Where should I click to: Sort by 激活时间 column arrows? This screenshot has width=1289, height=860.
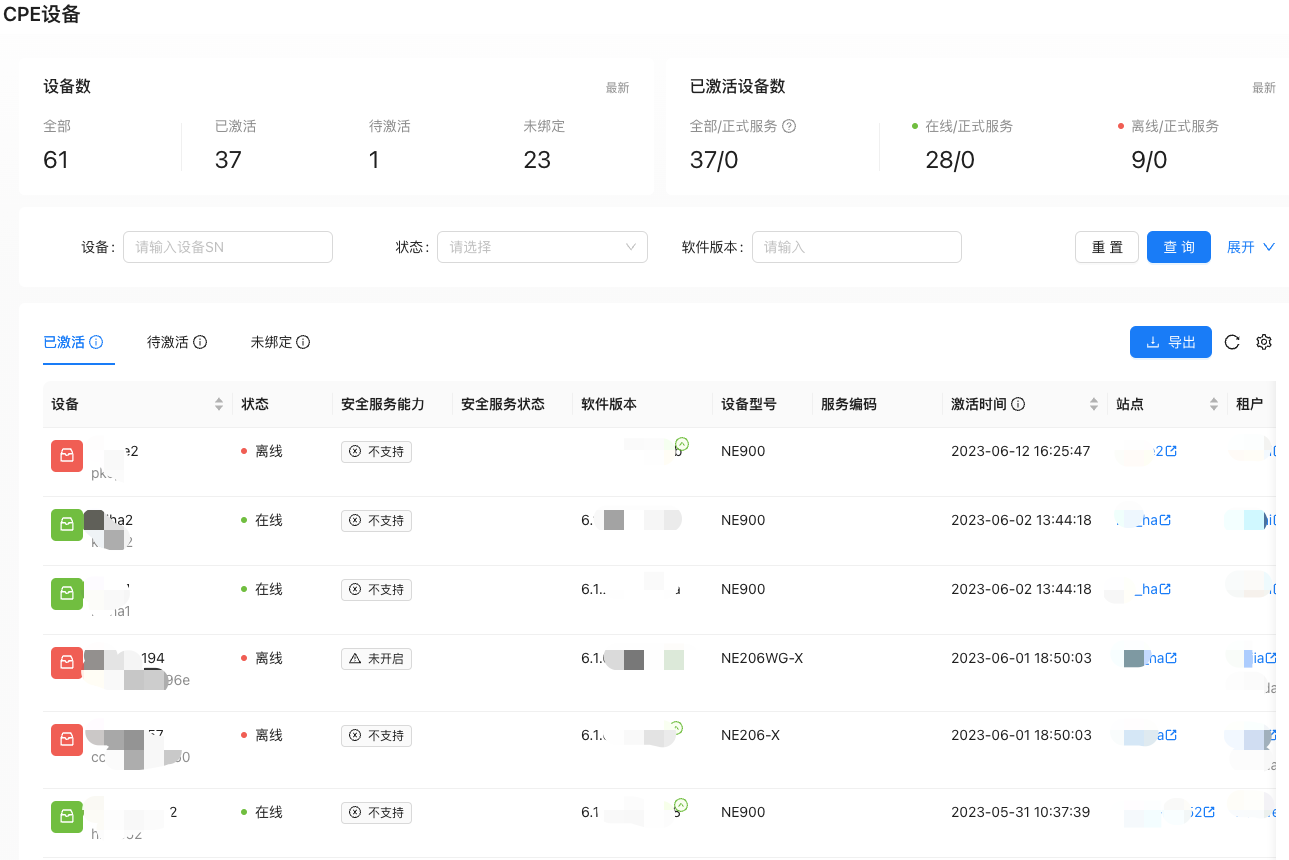pos(1093,404)
